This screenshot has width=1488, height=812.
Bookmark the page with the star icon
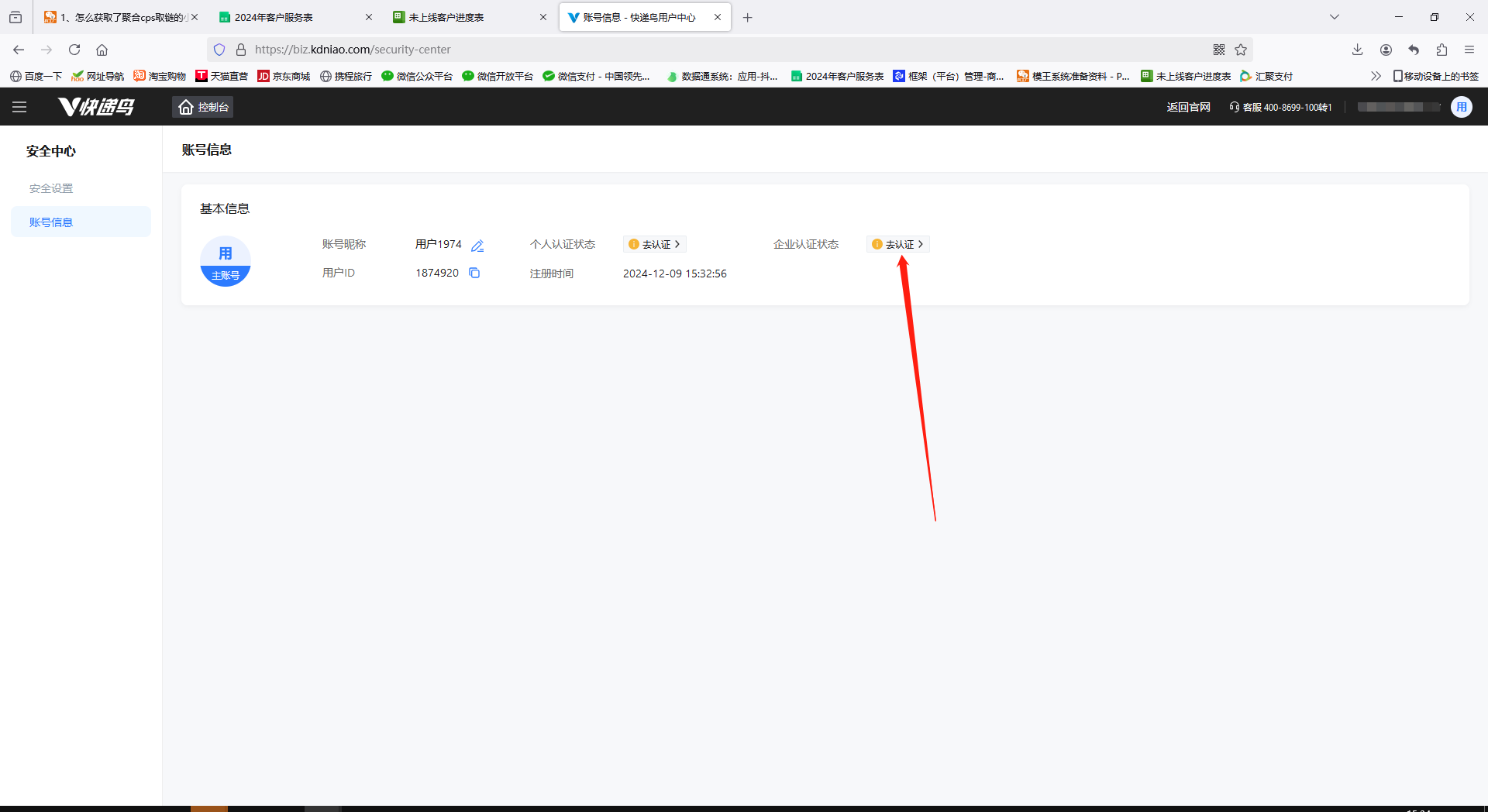coord(1241,50)
